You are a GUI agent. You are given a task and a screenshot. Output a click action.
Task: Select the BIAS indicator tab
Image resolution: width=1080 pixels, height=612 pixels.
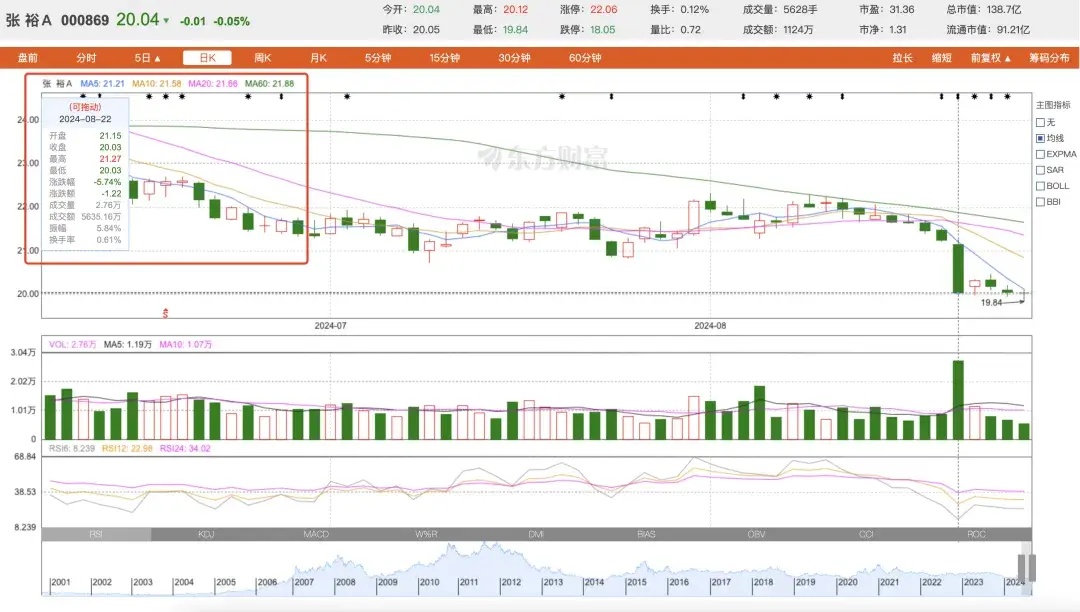pos(646,534)
